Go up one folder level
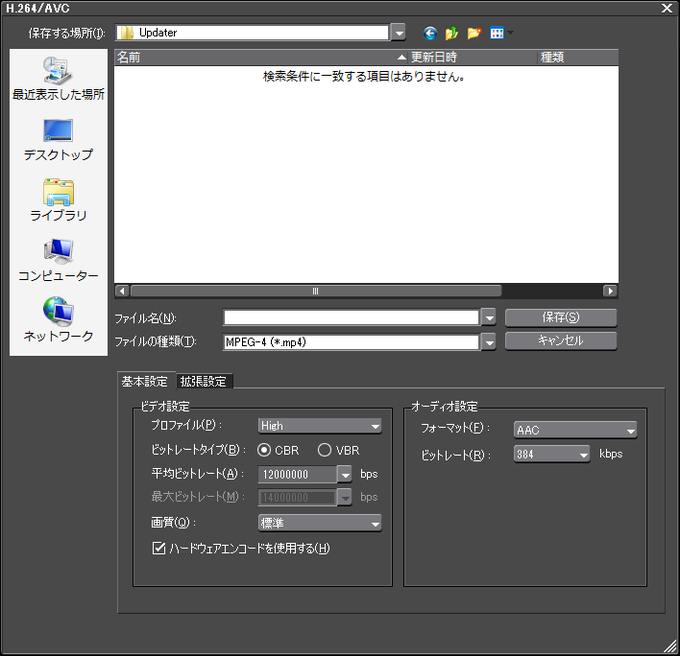 [x=451, y=33]
